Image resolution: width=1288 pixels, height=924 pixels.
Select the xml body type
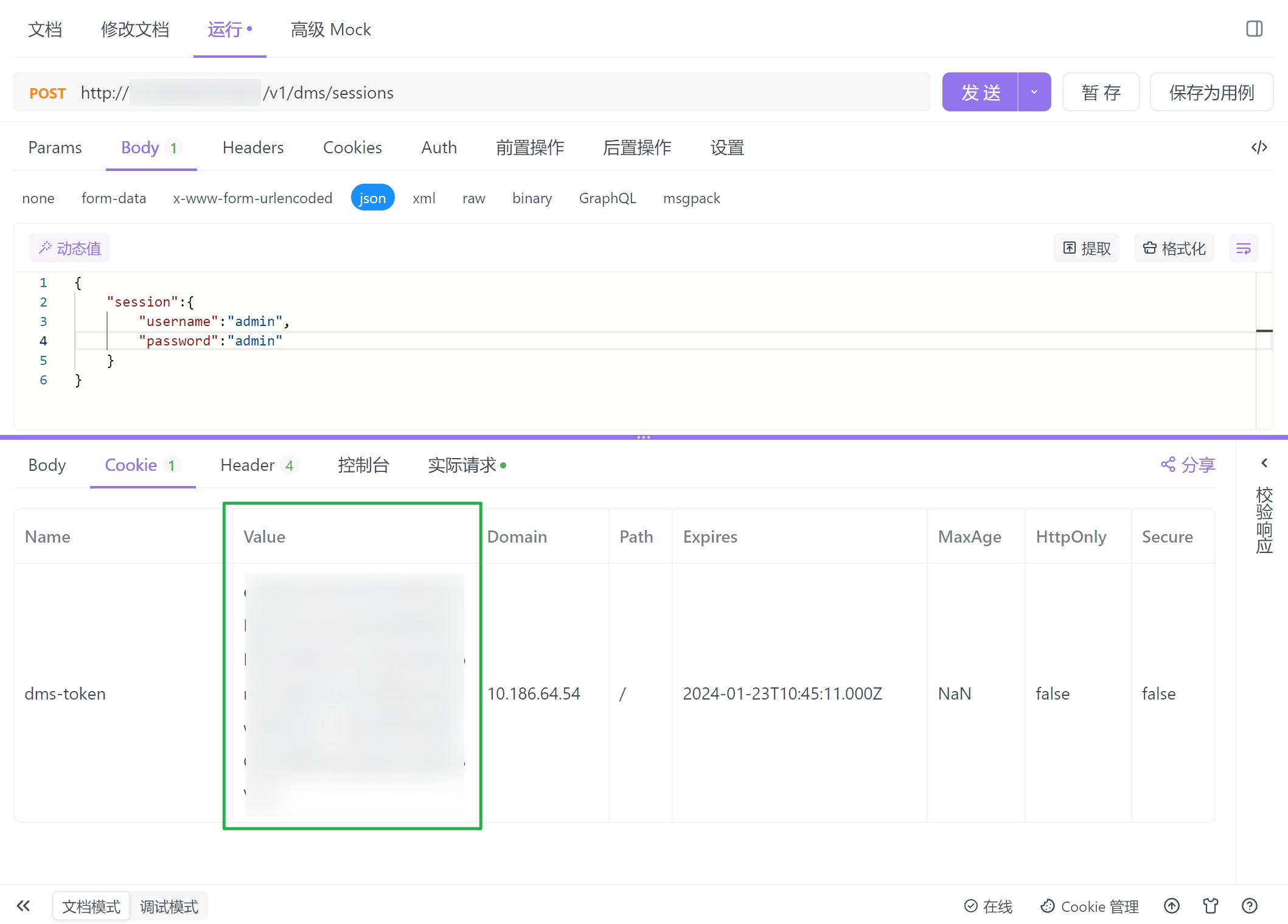(424, 198)
